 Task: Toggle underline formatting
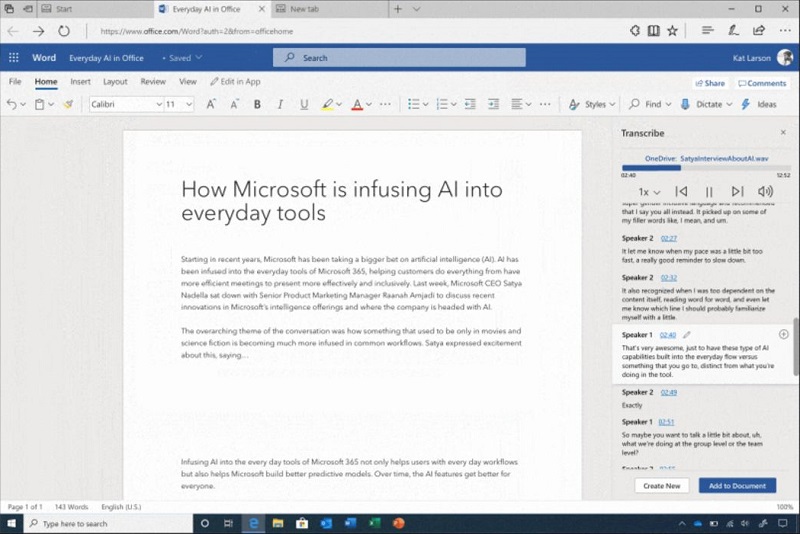(301, 104)
